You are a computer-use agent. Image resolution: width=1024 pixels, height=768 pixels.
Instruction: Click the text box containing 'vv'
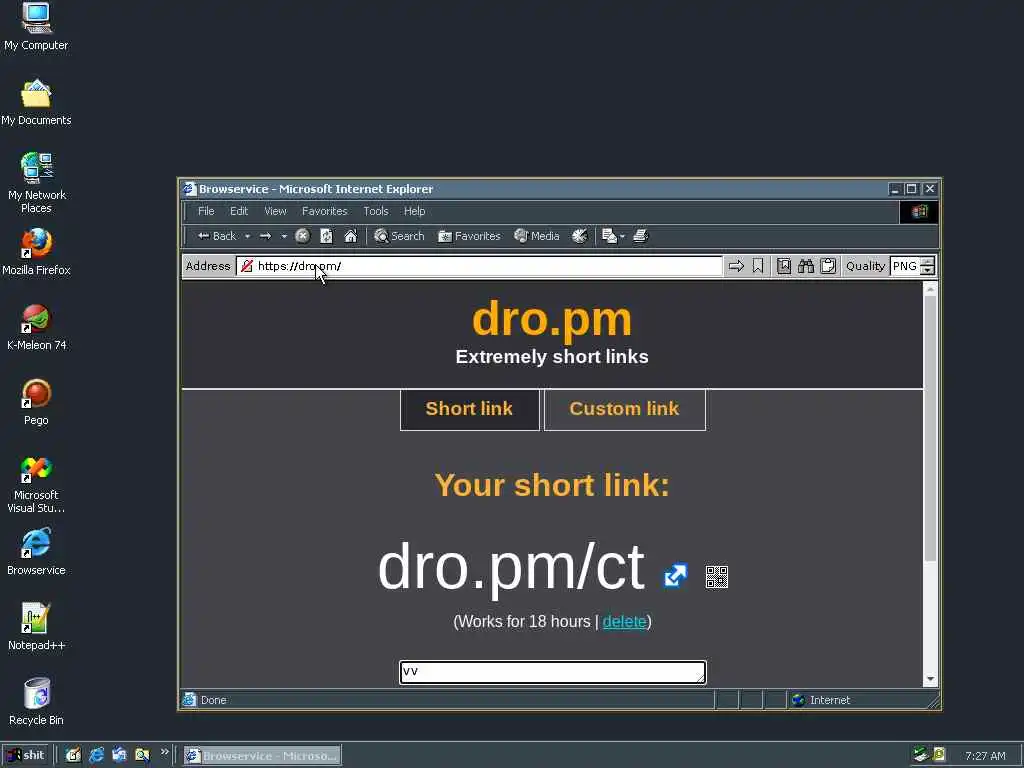(x=552, y=672)
